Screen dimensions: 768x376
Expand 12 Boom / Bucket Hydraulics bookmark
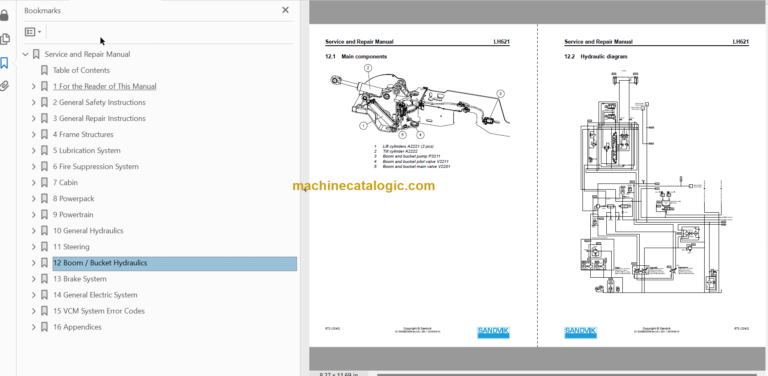(x=33, y=263)
